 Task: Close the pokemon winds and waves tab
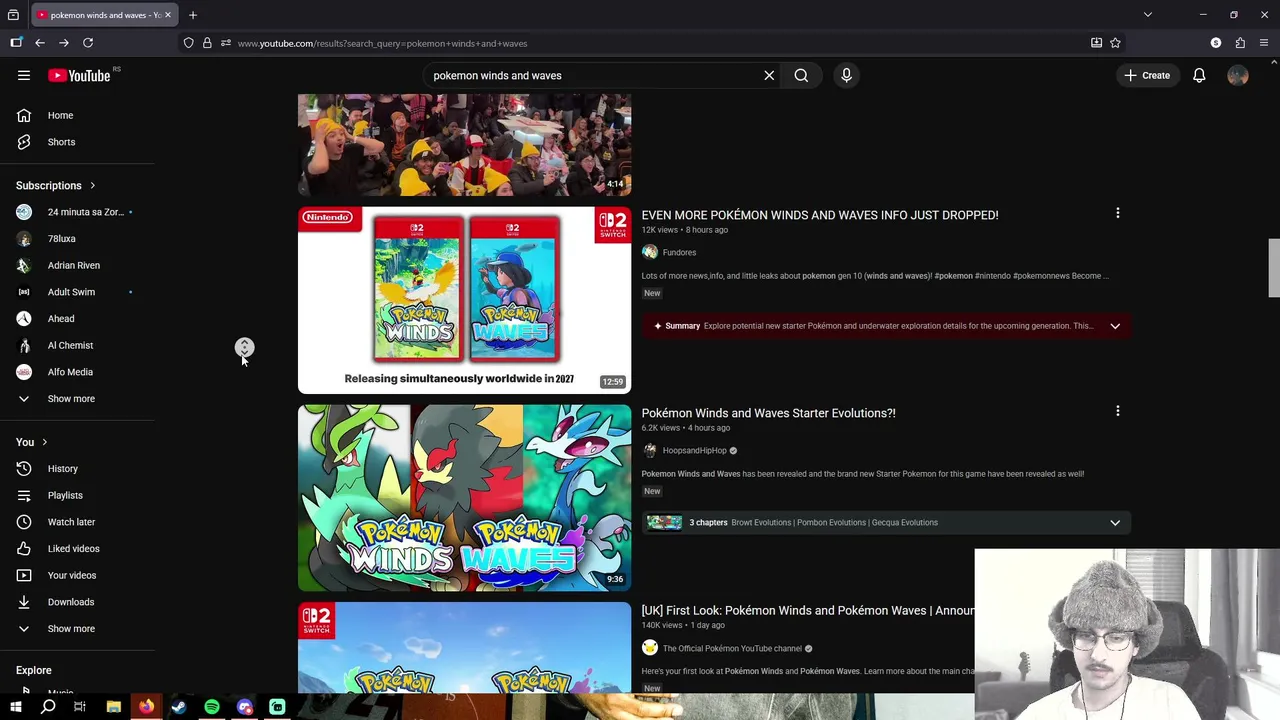coord(168,15)
